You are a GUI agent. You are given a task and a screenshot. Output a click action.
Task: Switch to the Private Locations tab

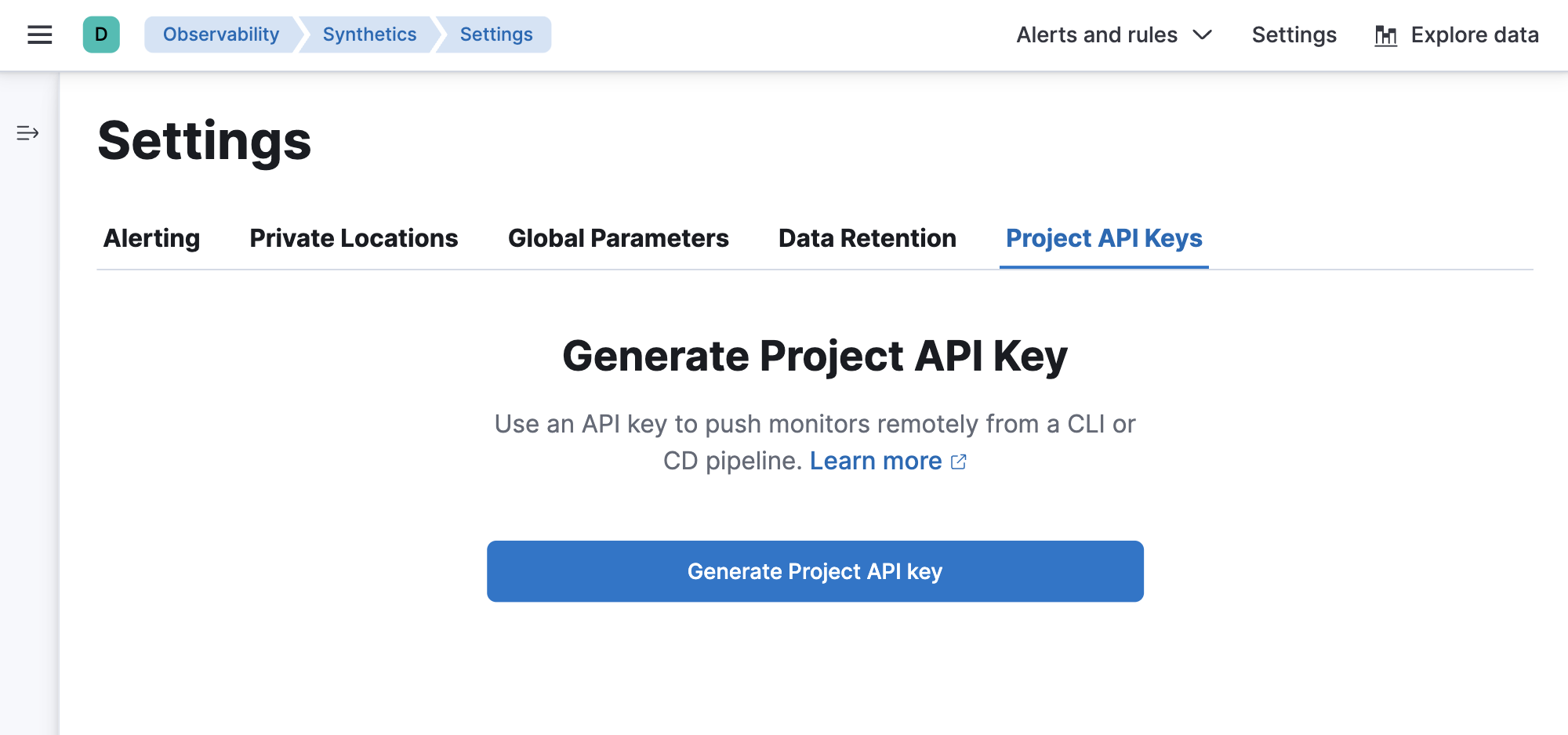(x=354, y=238)
